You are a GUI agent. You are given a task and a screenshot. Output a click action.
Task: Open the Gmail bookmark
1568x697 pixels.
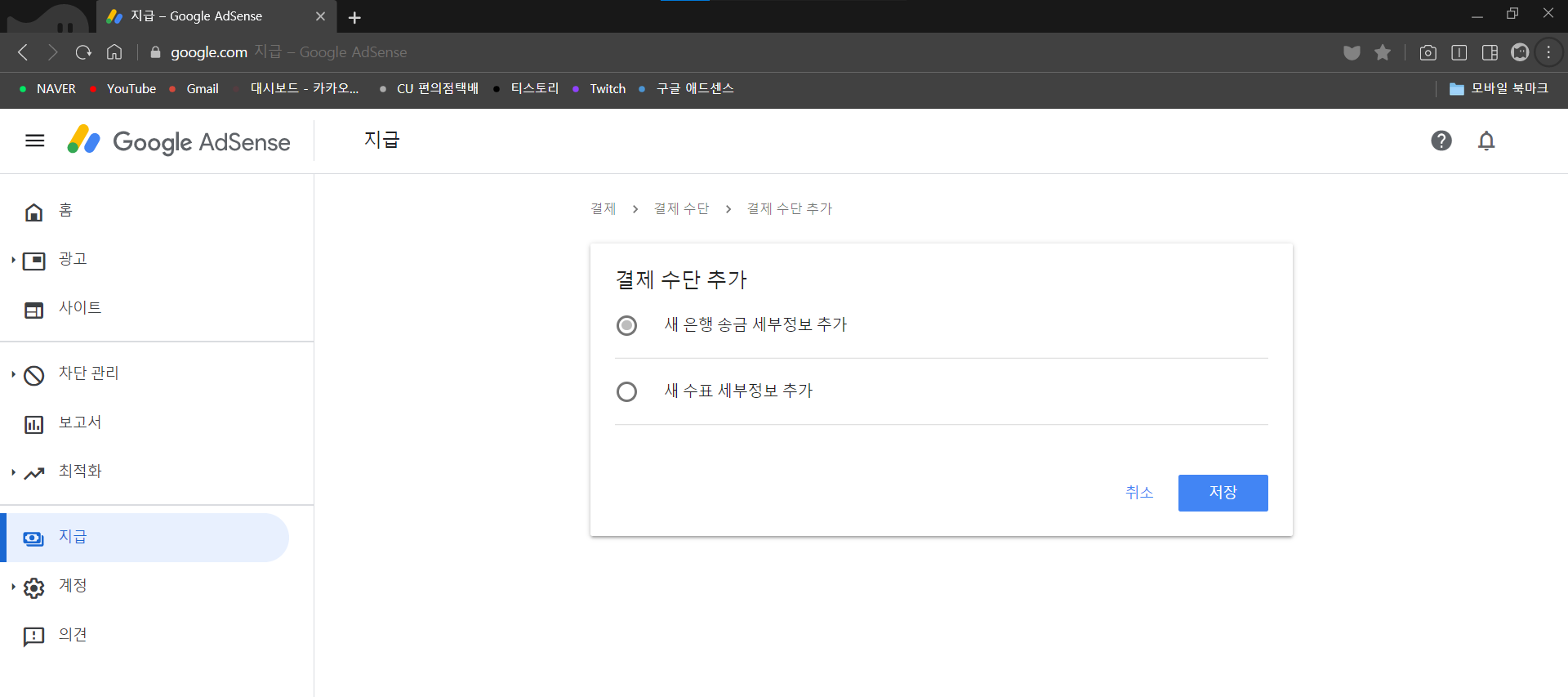(194, 88)
